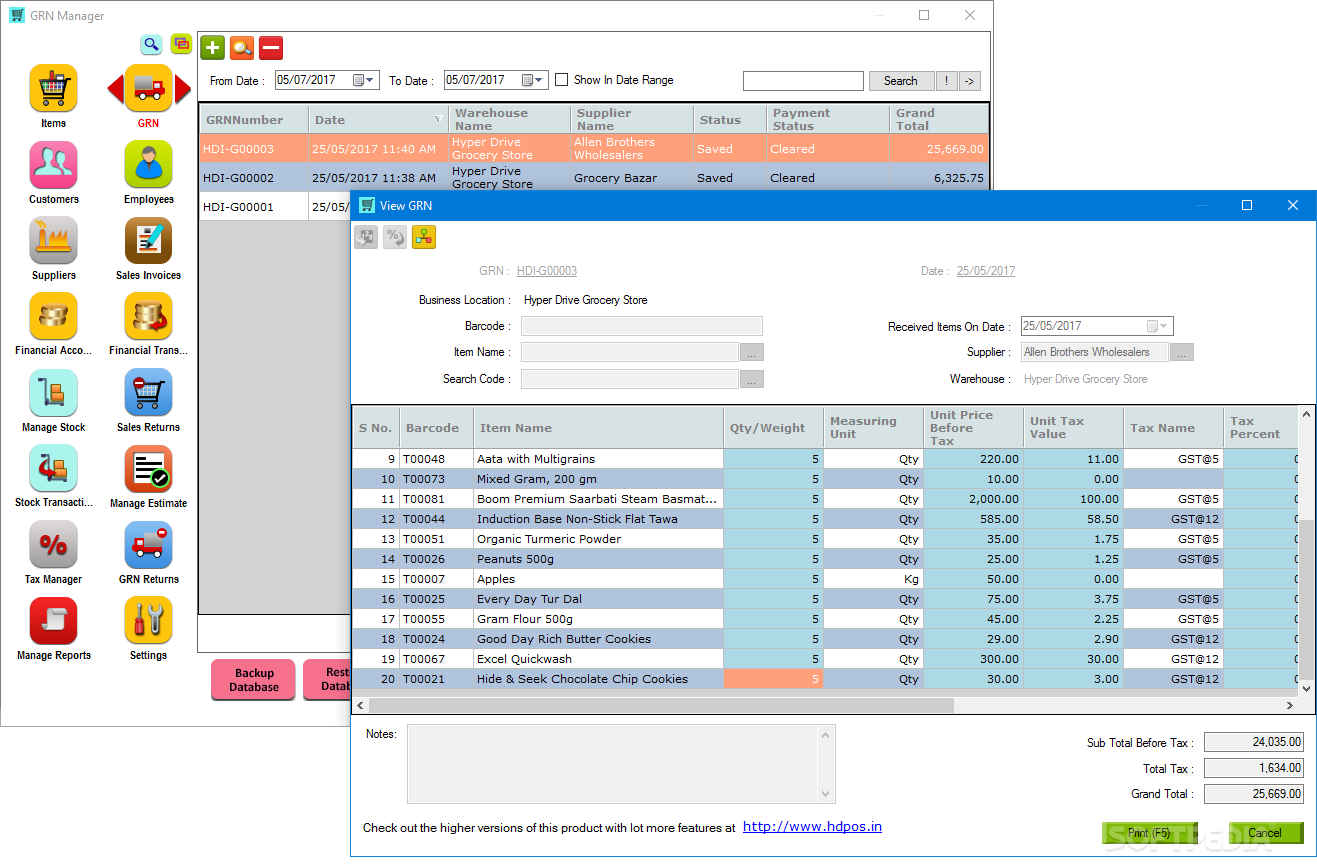
Task: Open the Items module icon
Action: point(54,88)
